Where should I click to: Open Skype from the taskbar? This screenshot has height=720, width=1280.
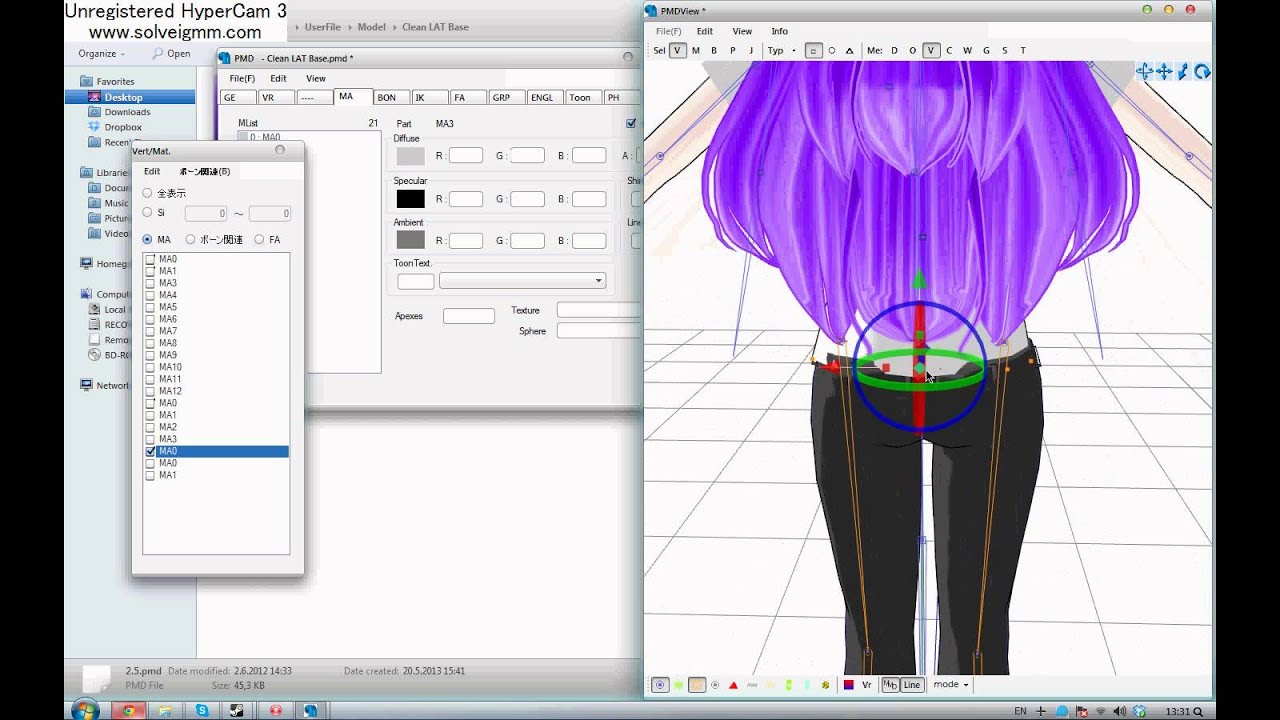point(203,710)
